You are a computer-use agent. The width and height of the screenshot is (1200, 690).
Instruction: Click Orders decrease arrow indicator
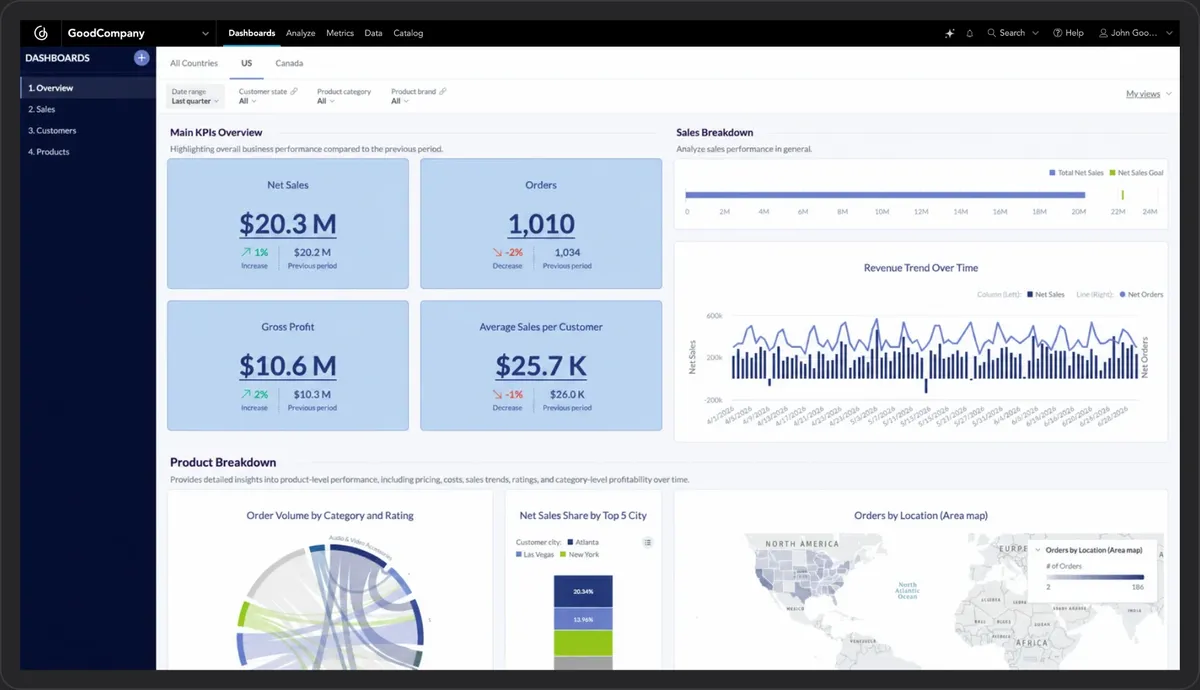pyautogui.click(x=498, y=253)
